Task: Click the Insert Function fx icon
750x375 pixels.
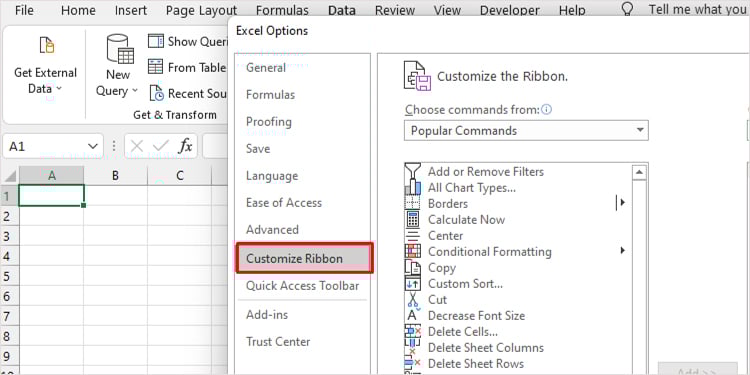Action: pyautogui.click(x=185, y=146)
